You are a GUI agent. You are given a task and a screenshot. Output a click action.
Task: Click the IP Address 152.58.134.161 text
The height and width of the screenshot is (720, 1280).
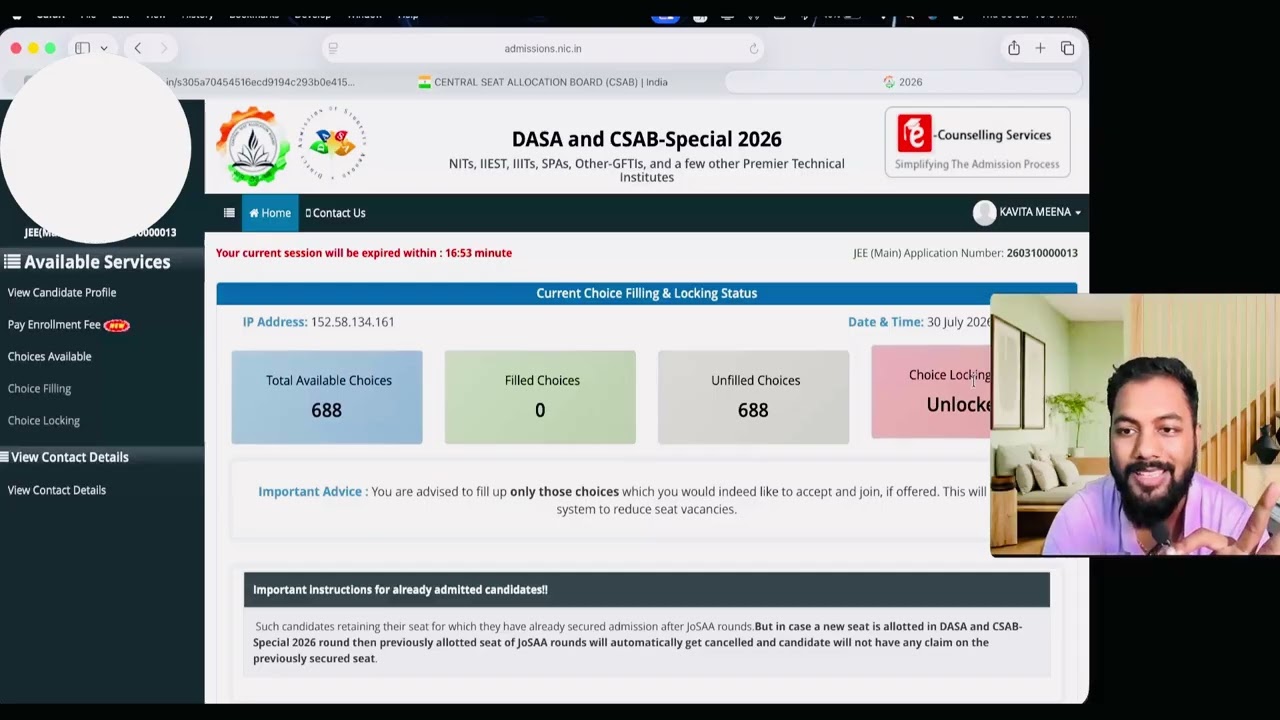[x=318, y=322]
